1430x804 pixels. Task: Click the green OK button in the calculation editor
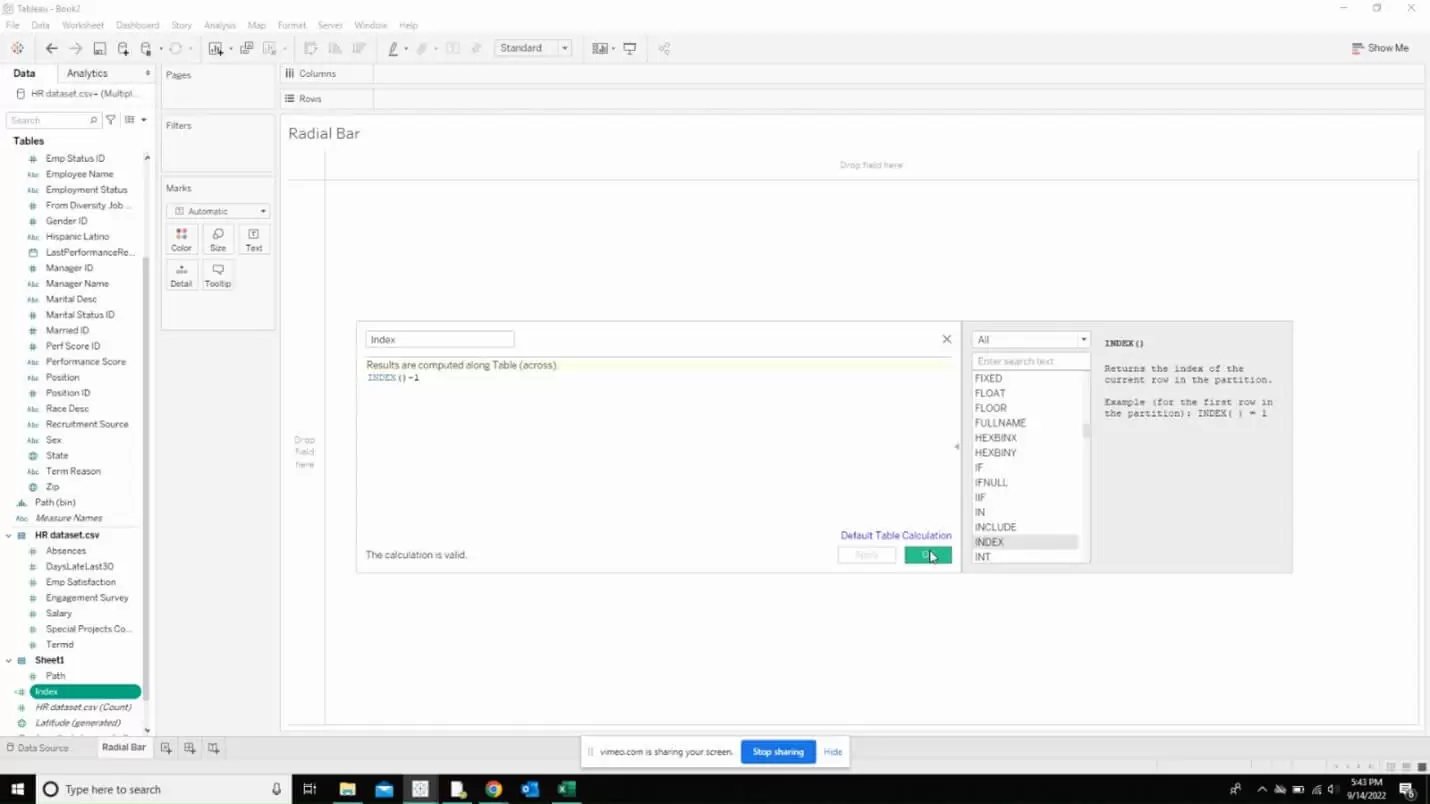(928, 555)
